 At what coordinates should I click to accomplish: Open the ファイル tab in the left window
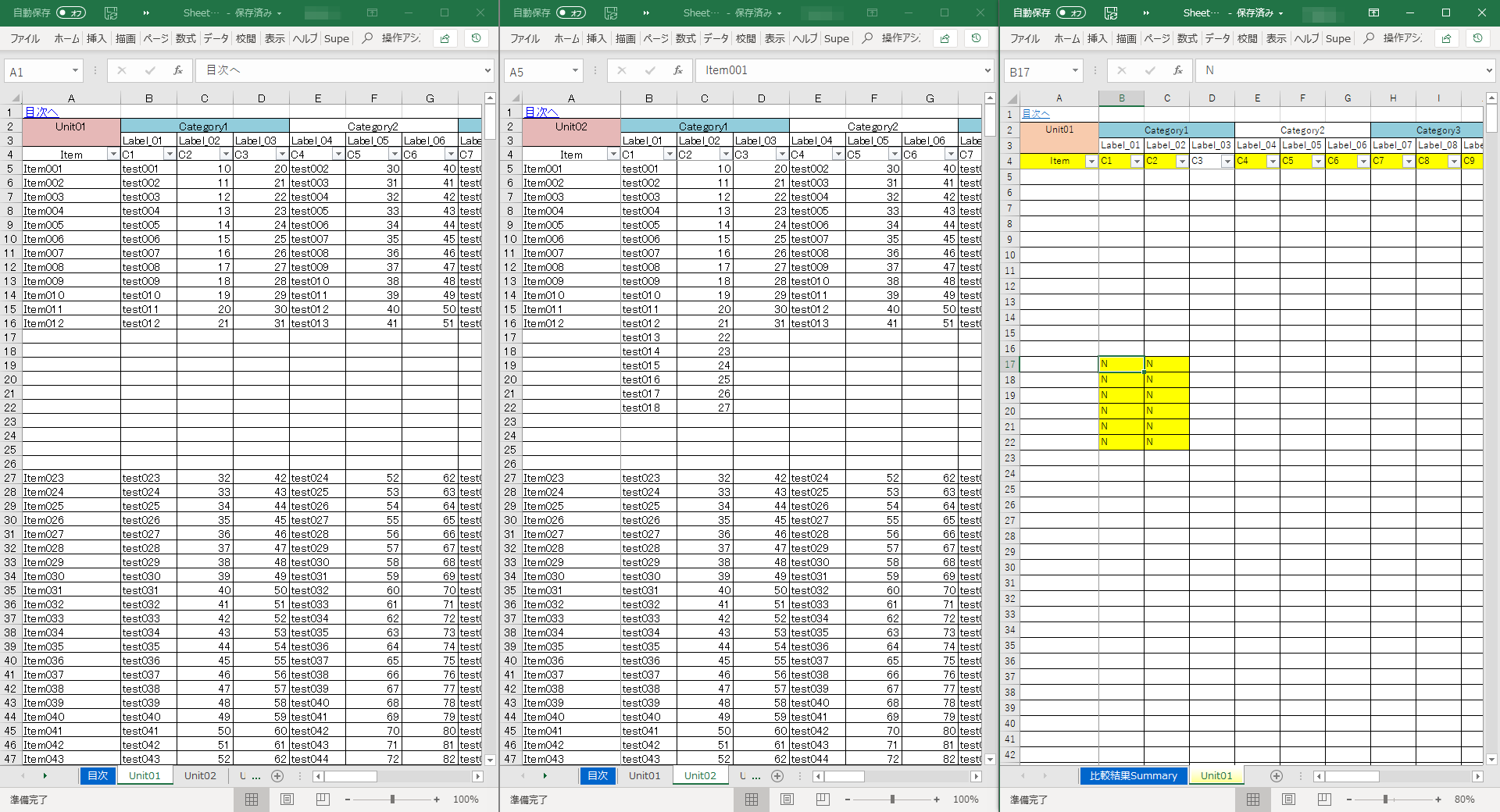25,38
